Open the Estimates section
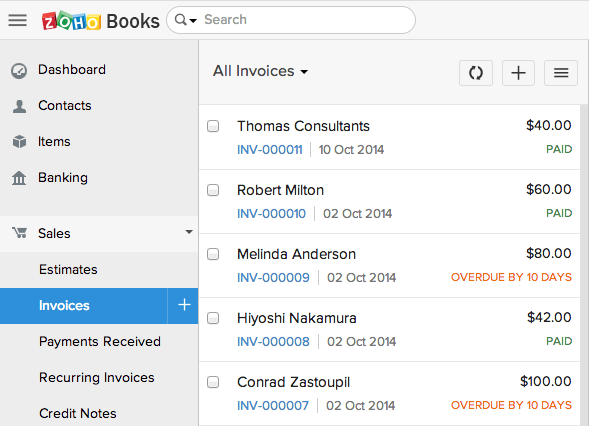The width and height of the screenshot is (589, 426). [68, 270]
